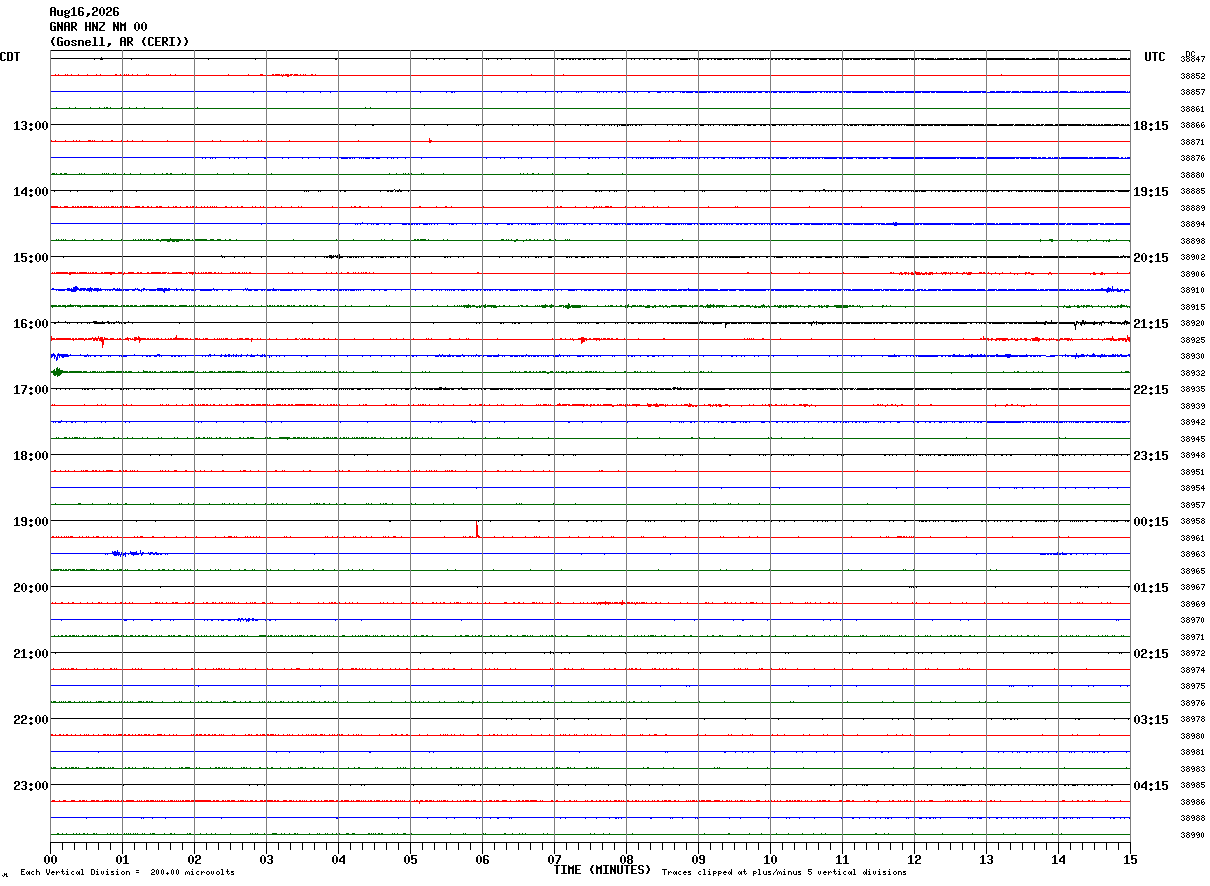Click the Aug16,2026 date text
The height and width of the screenshot is (886, 1210).
point(84,12)
